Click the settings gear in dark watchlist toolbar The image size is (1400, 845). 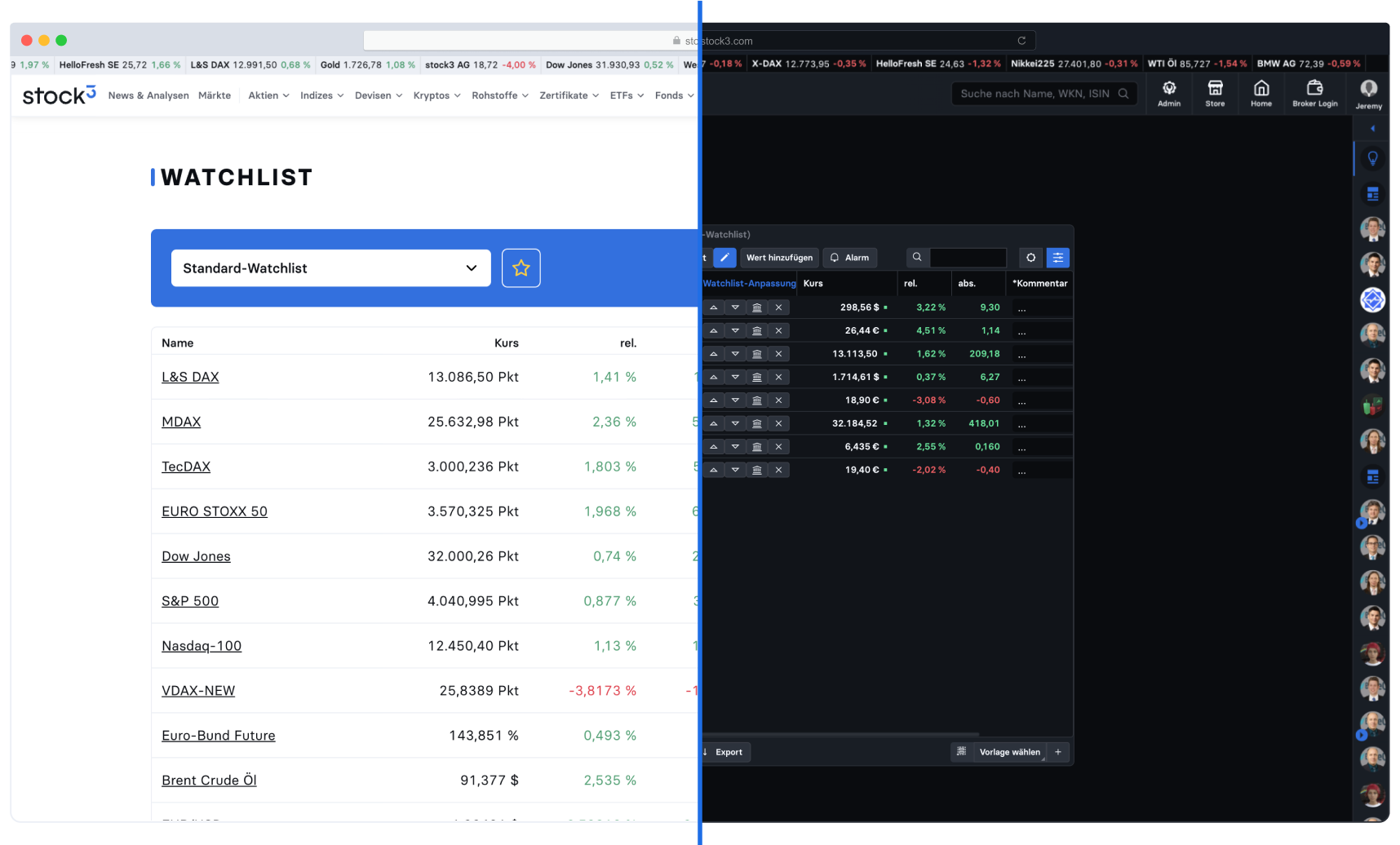click(1031, 258)
